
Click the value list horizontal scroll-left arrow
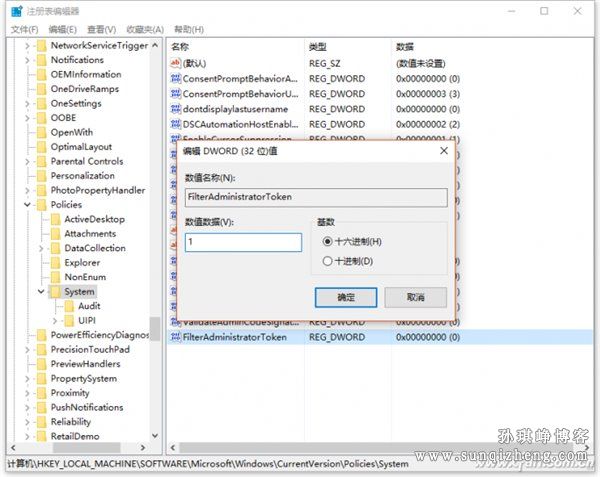173,447
